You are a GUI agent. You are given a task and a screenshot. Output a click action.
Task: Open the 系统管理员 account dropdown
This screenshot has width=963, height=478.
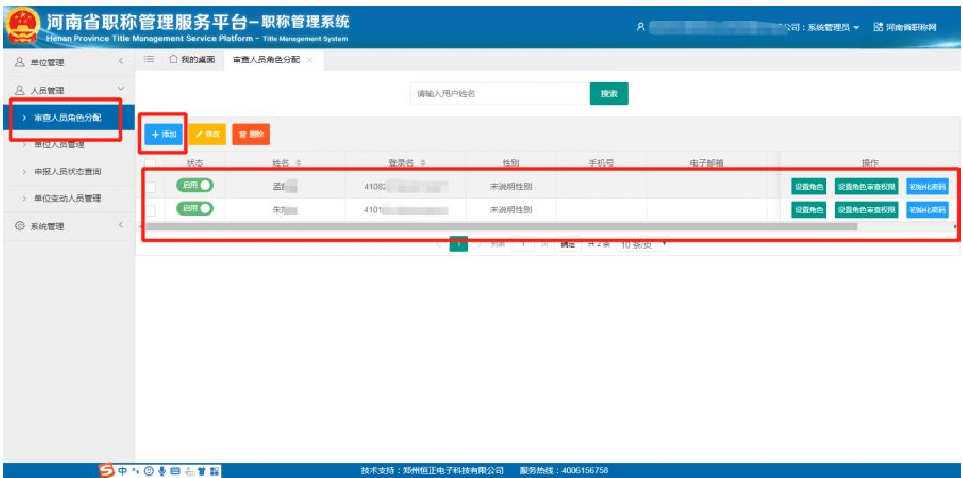(x=833, y=28)
